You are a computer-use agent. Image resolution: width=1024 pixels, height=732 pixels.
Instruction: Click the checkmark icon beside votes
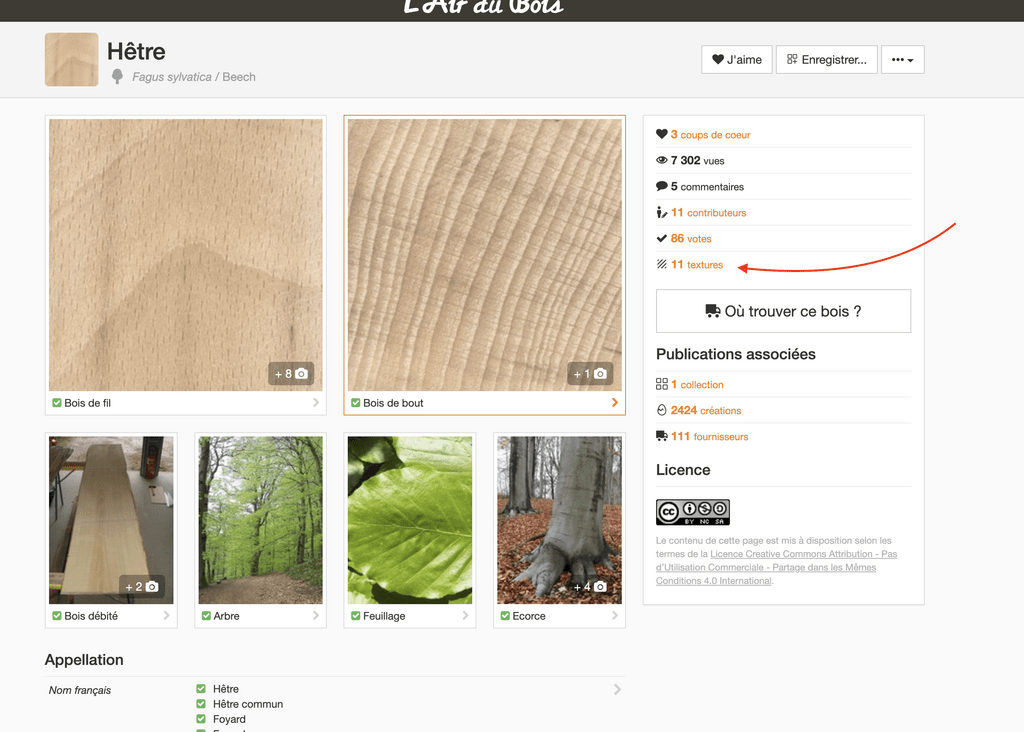coord(662,238)
